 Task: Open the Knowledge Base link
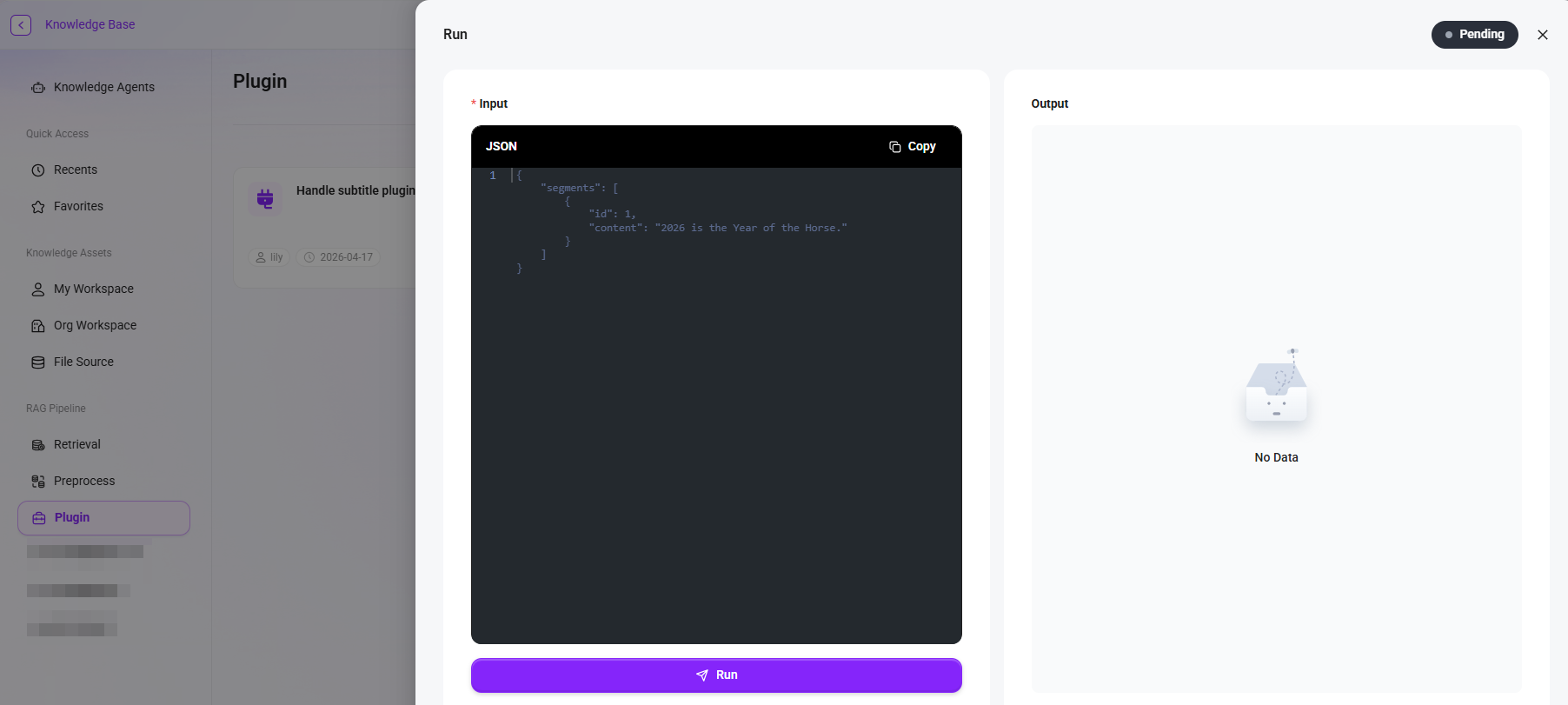90,24
